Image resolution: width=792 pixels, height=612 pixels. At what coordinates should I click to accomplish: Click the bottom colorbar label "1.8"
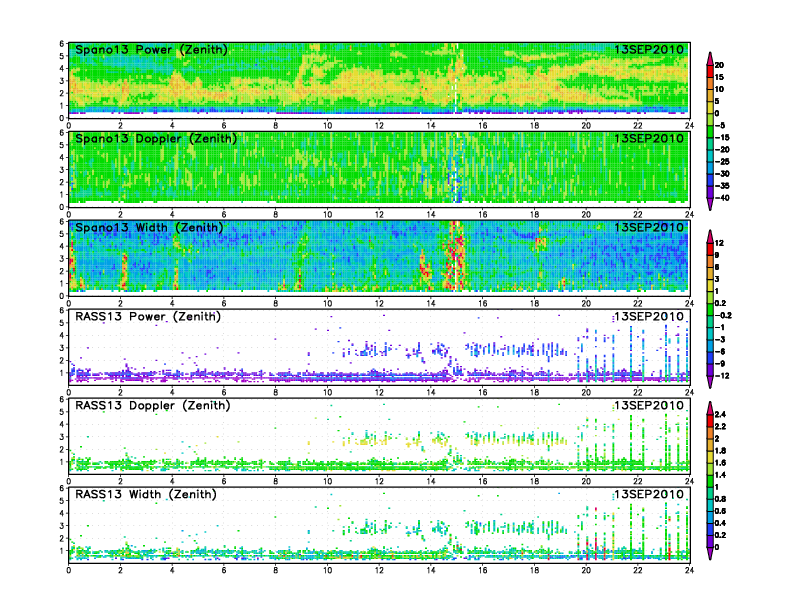pyautogui.click(x=720, y=450)
